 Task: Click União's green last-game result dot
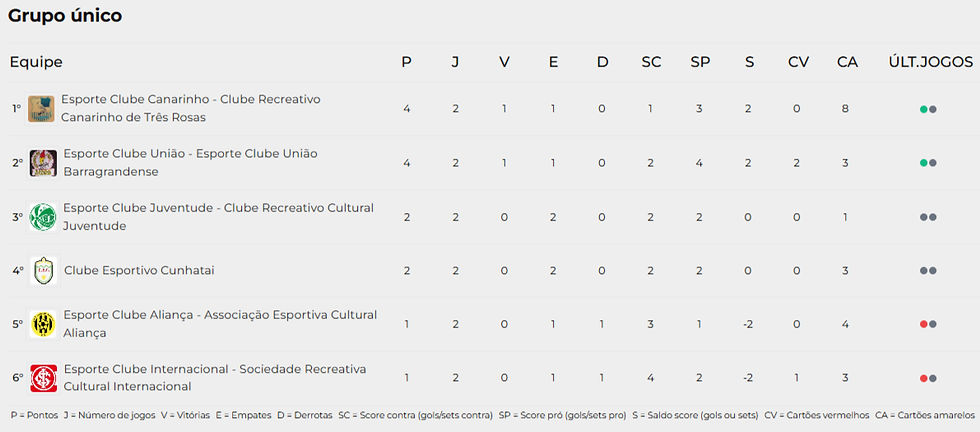tap(923, 163)
